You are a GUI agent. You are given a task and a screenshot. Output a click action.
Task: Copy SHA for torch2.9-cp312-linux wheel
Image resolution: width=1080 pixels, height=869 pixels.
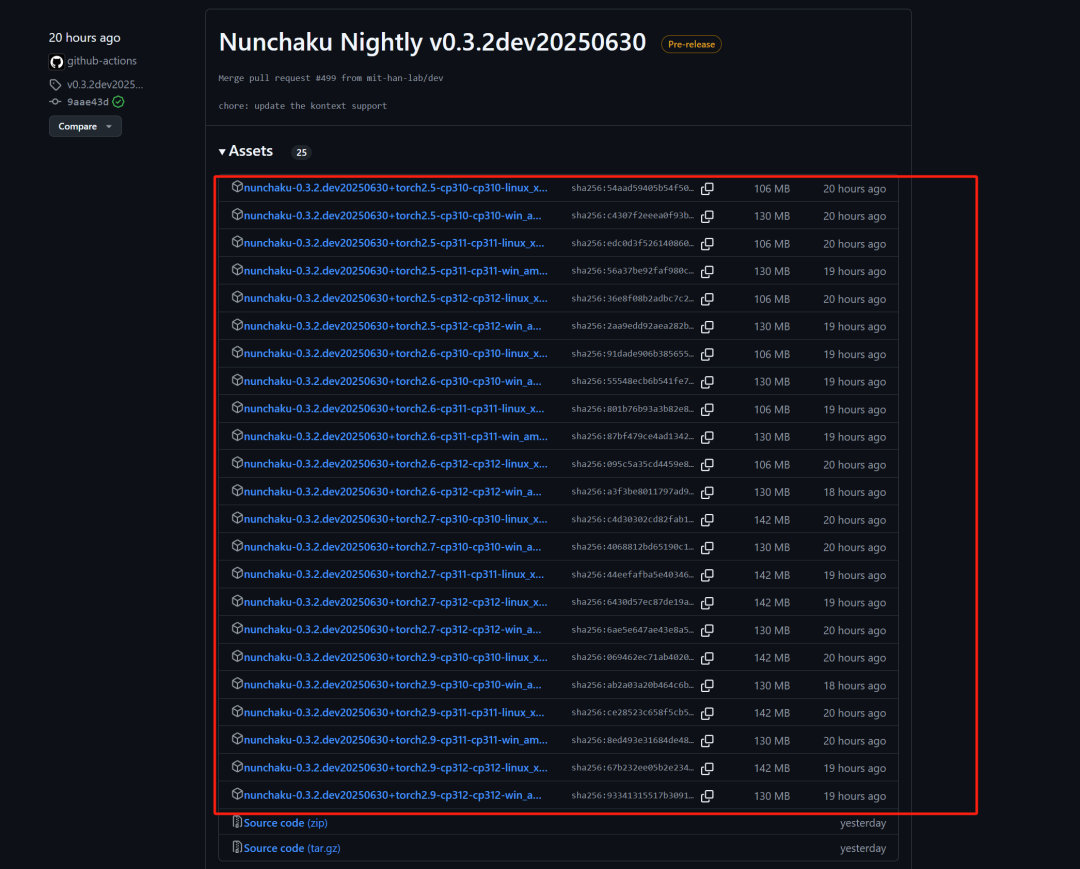click(x=707, y=768)
